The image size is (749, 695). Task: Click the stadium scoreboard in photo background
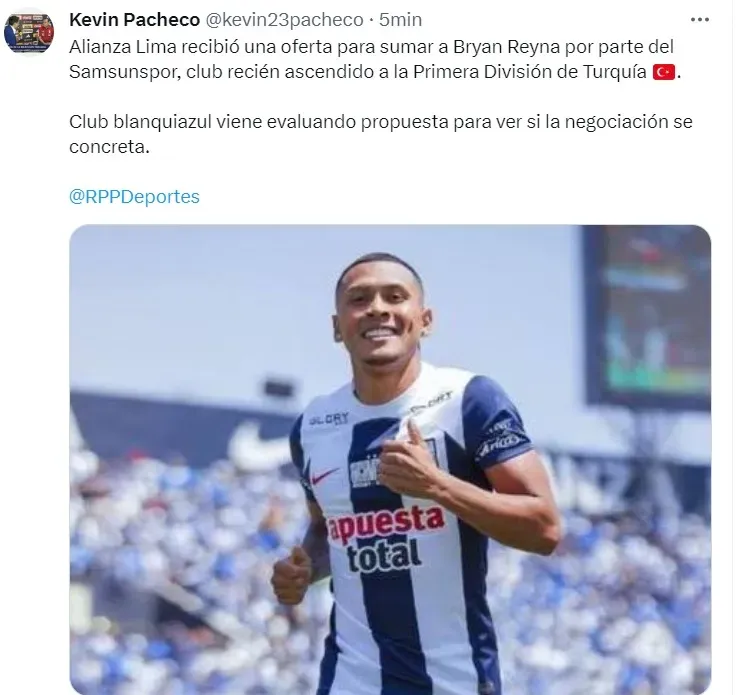tap(647, 318)
